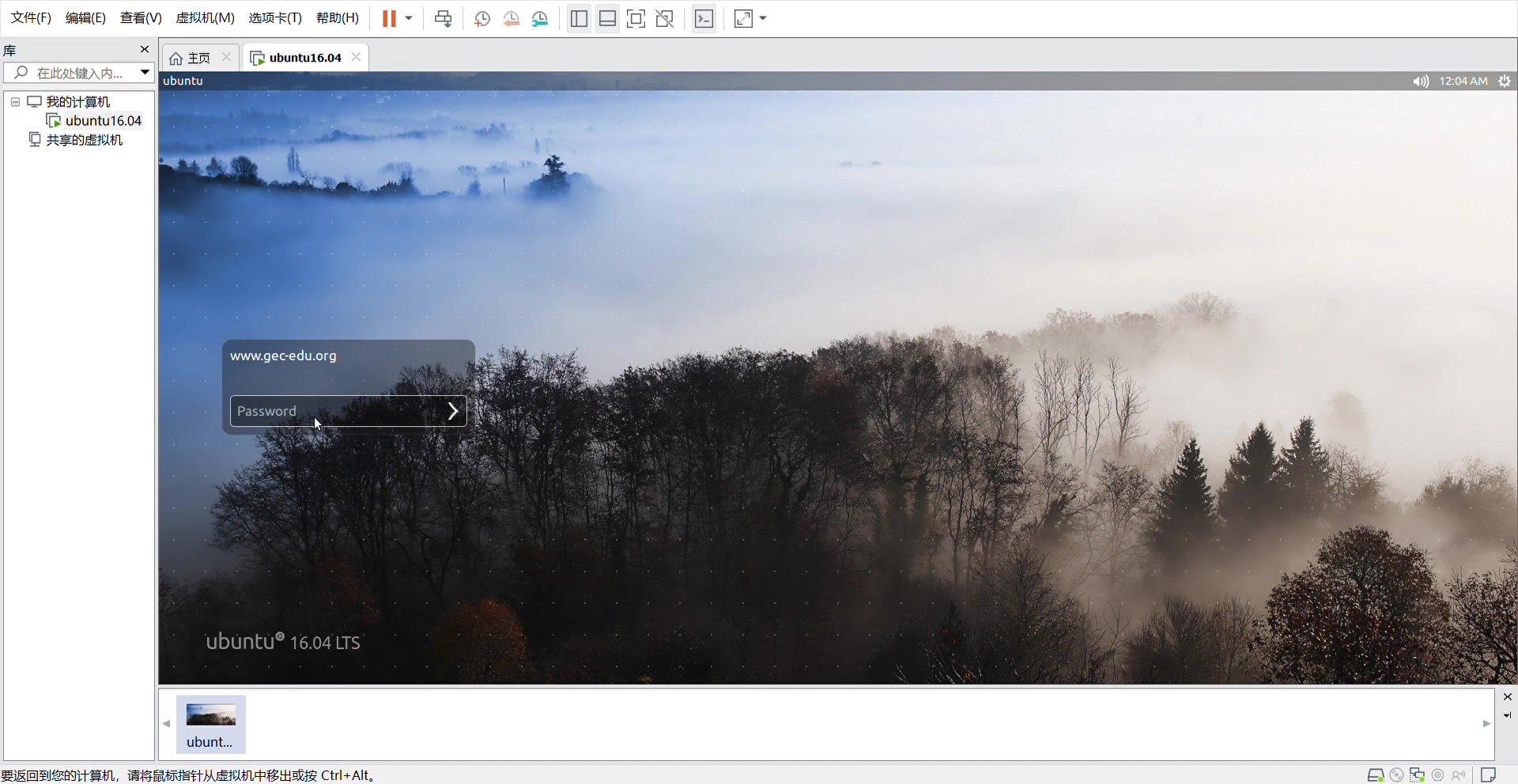Select ubuntu16.04 in the library tree
The height and width of the screenshot is (784, 1518).
click(103, 121)
